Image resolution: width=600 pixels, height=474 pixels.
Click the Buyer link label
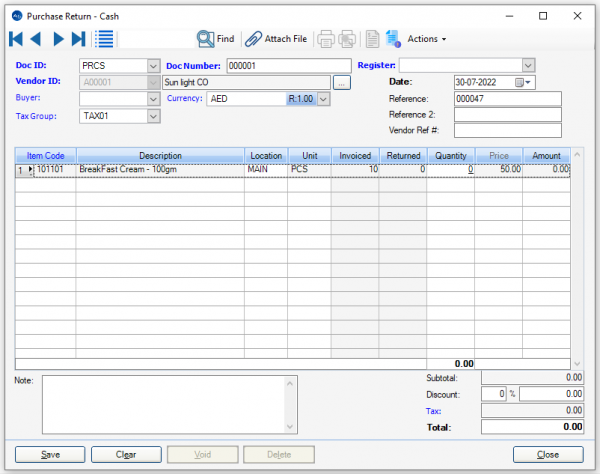pyautogui.click(x=28, y=98)
